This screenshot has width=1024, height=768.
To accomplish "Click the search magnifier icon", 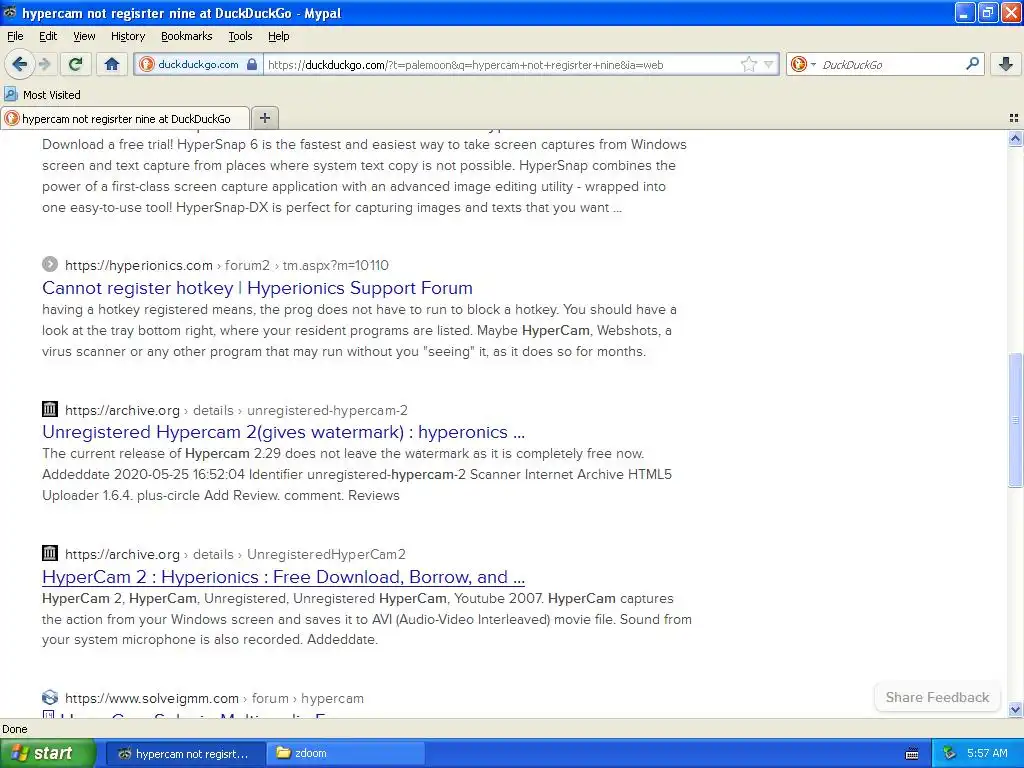I will click(972, 64).
